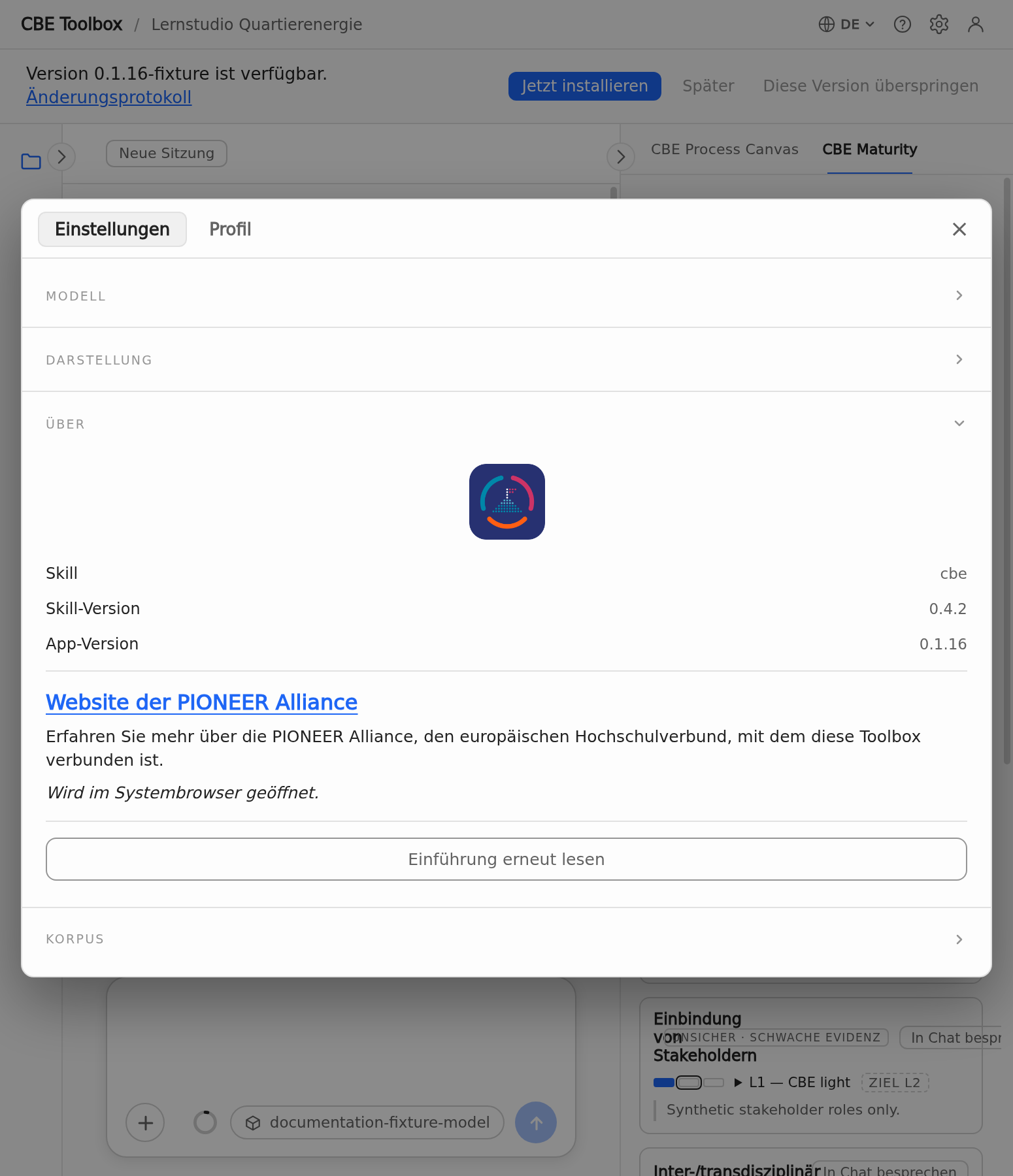The width and height of the screenshot is (1013, 1176).
Task: Open the CBE Process Canvas tab
Action: pyautogui.click(x=725, y=150)
